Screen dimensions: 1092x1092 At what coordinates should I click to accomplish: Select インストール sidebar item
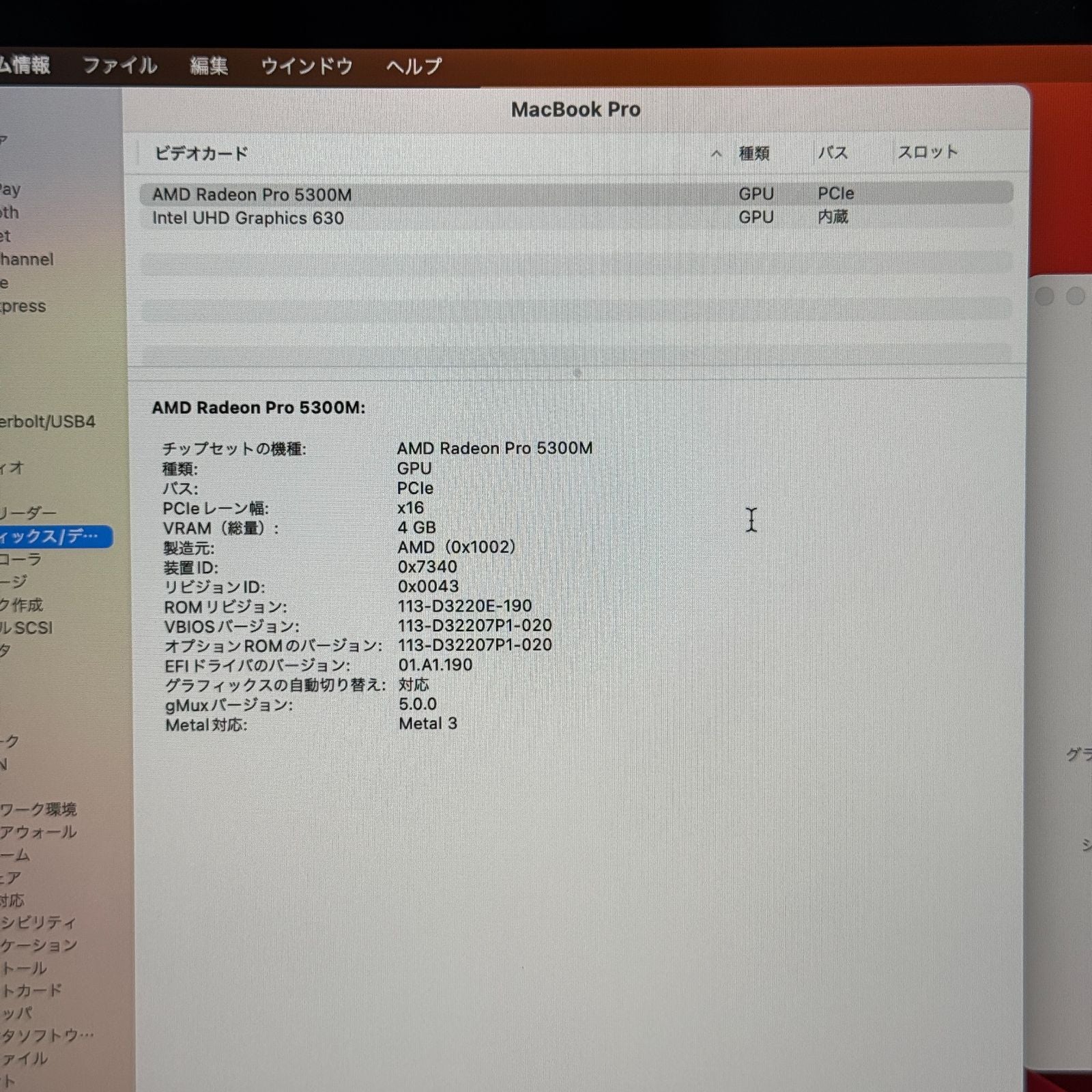[24, 968]
